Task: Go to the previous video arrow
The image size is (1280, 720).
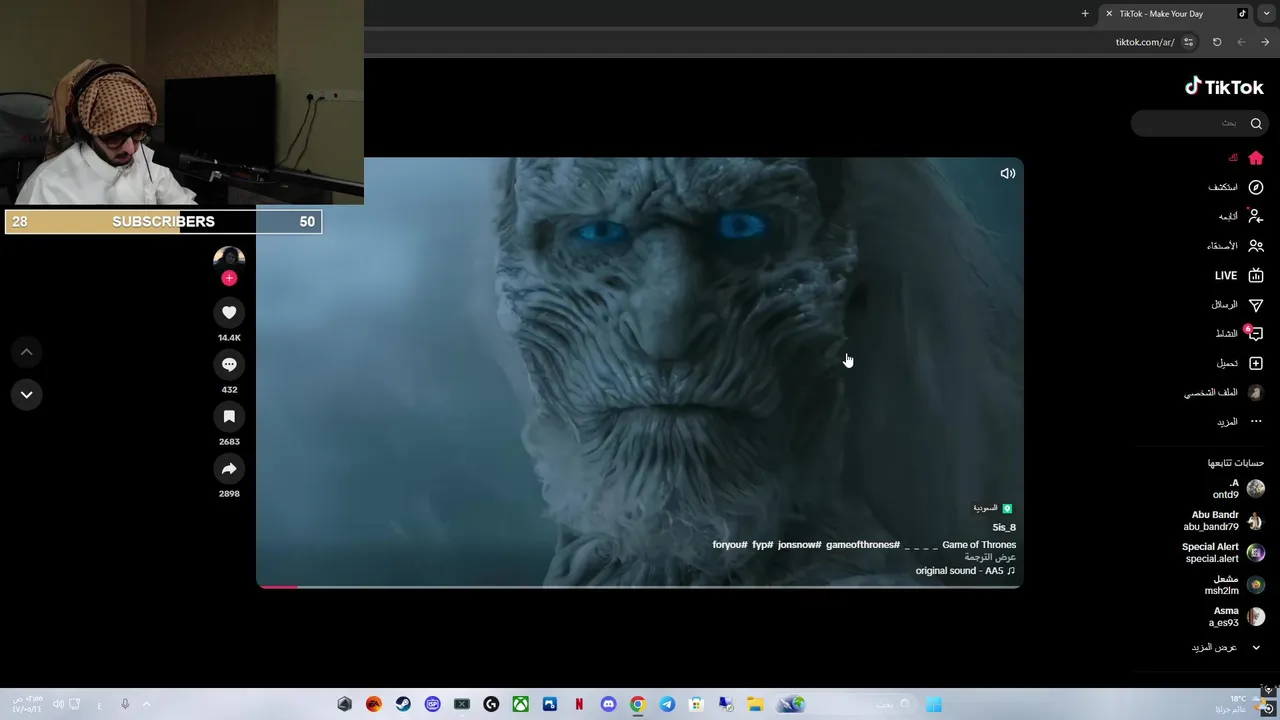Action: pyautogui.click(x=27, y=352)
